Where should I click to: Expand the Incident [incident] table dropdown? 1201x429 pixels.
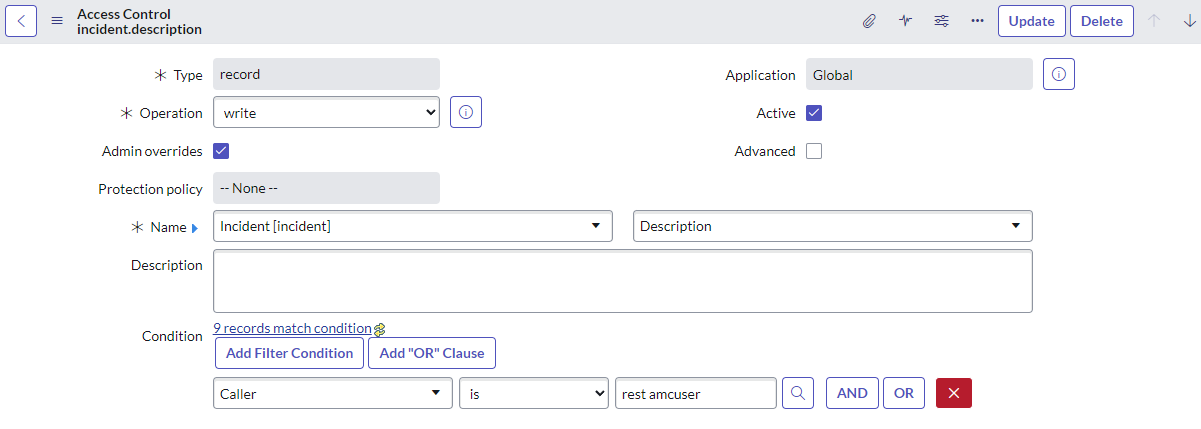(412, 226)
